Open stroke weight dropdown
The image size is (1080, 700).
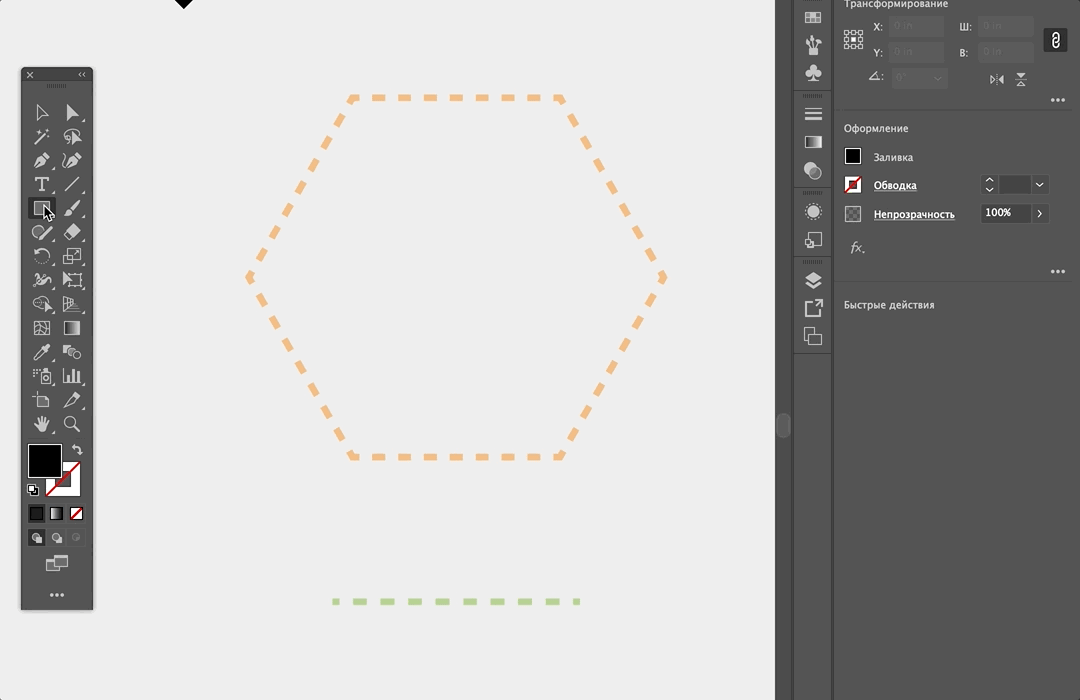(x=1039, y=185)
